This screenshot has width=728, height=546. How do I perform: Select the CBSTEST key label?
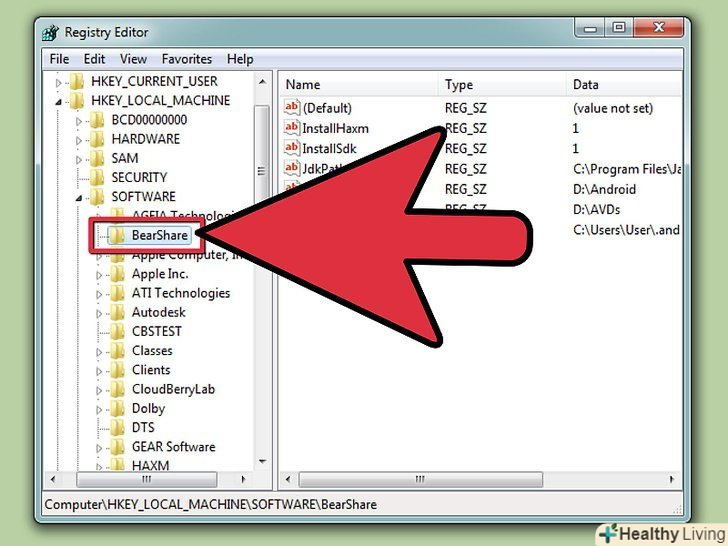click(157, 332)
